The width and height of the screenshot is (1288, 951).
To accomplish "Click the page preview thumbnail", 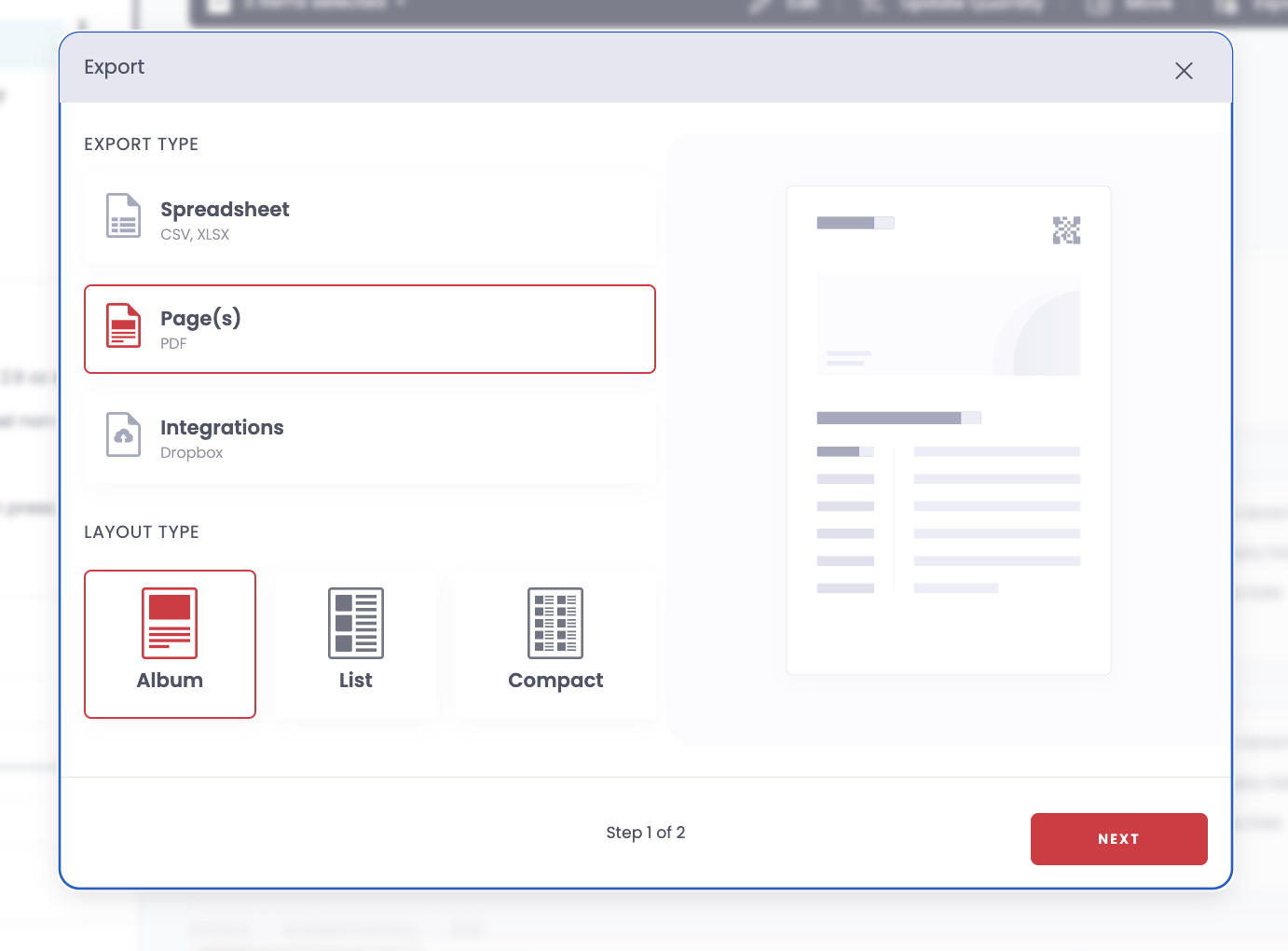I will 948,429.
